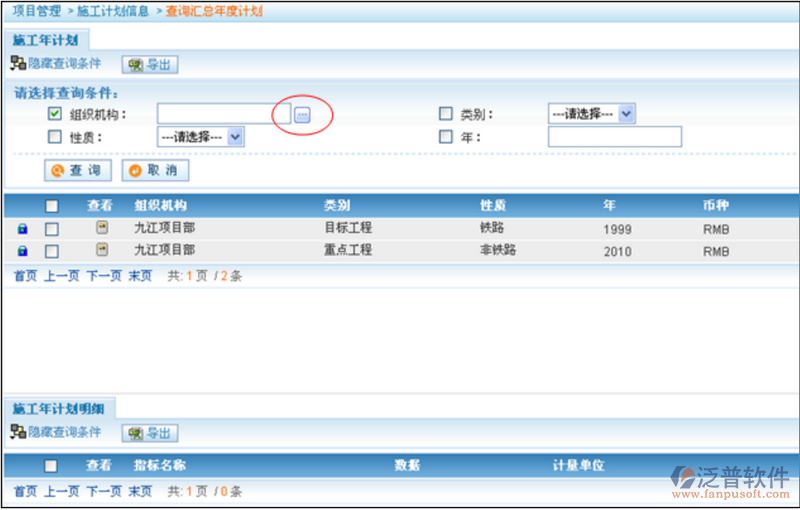Click the 目标工程 cell

[348, 227]
